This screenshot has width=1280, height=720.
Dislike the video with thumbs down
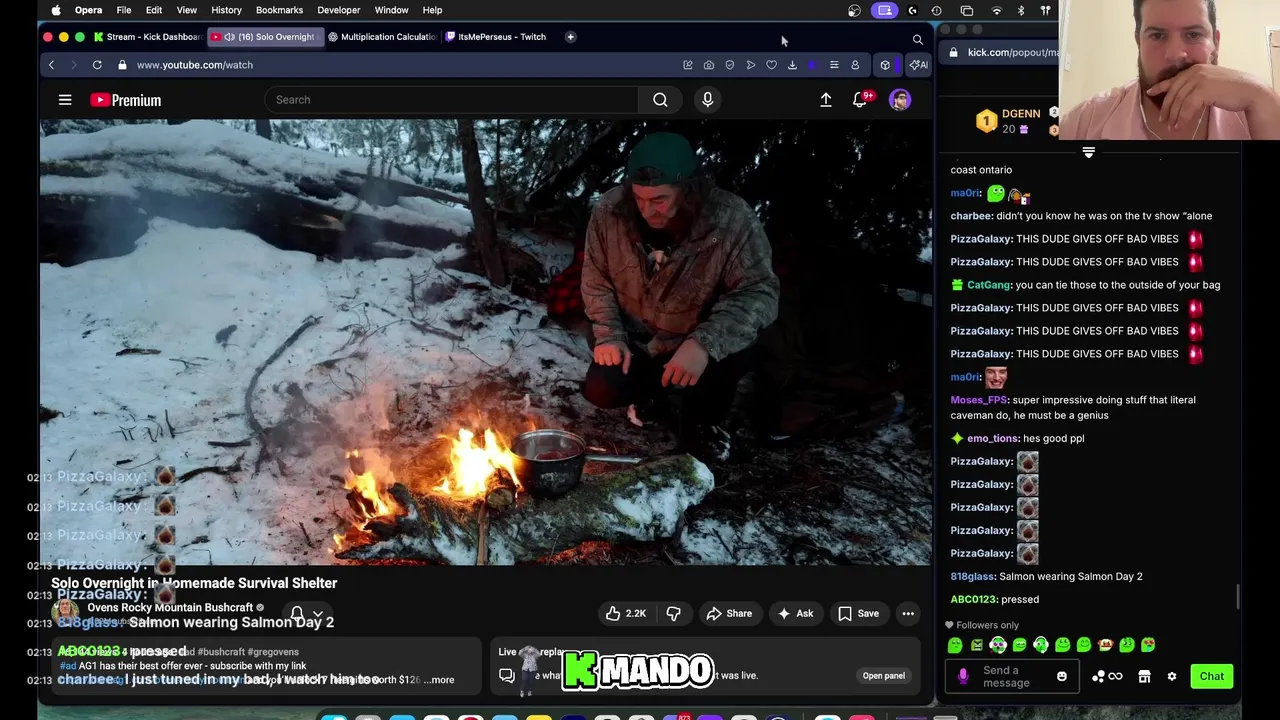(x=674, y=614)
